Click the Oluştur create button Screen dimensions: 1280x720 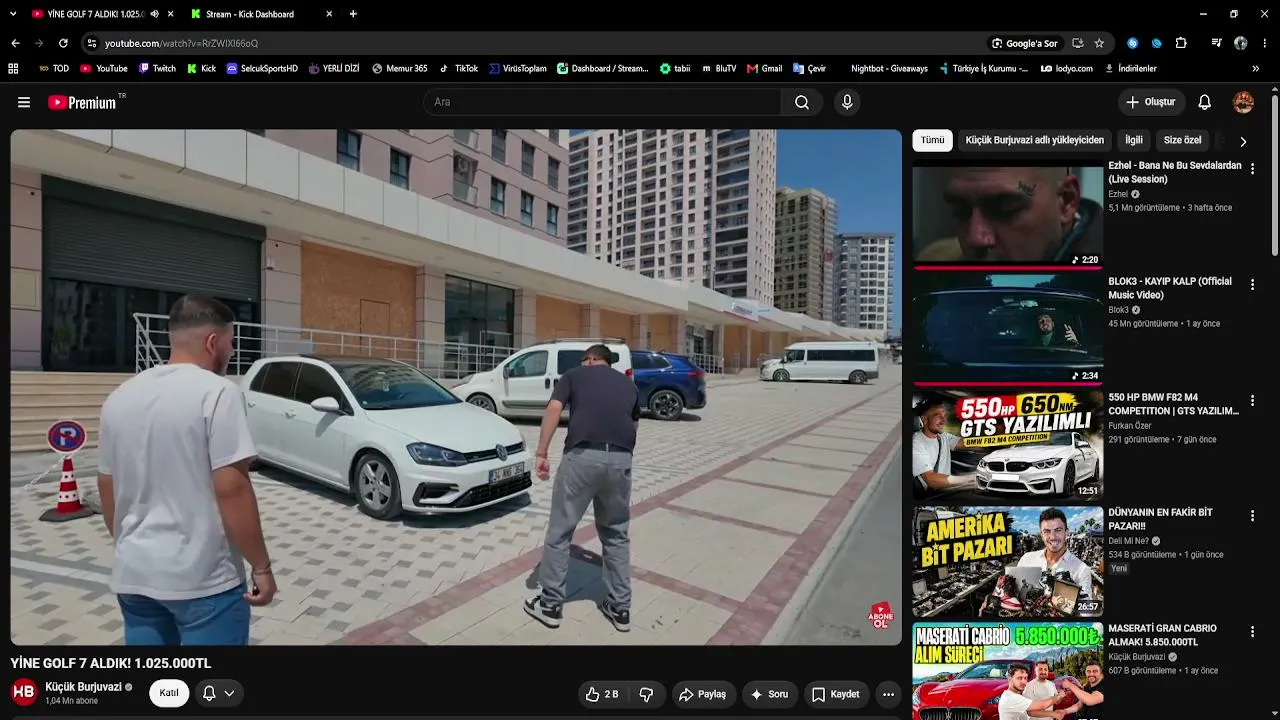click(x=1151, y=102)
